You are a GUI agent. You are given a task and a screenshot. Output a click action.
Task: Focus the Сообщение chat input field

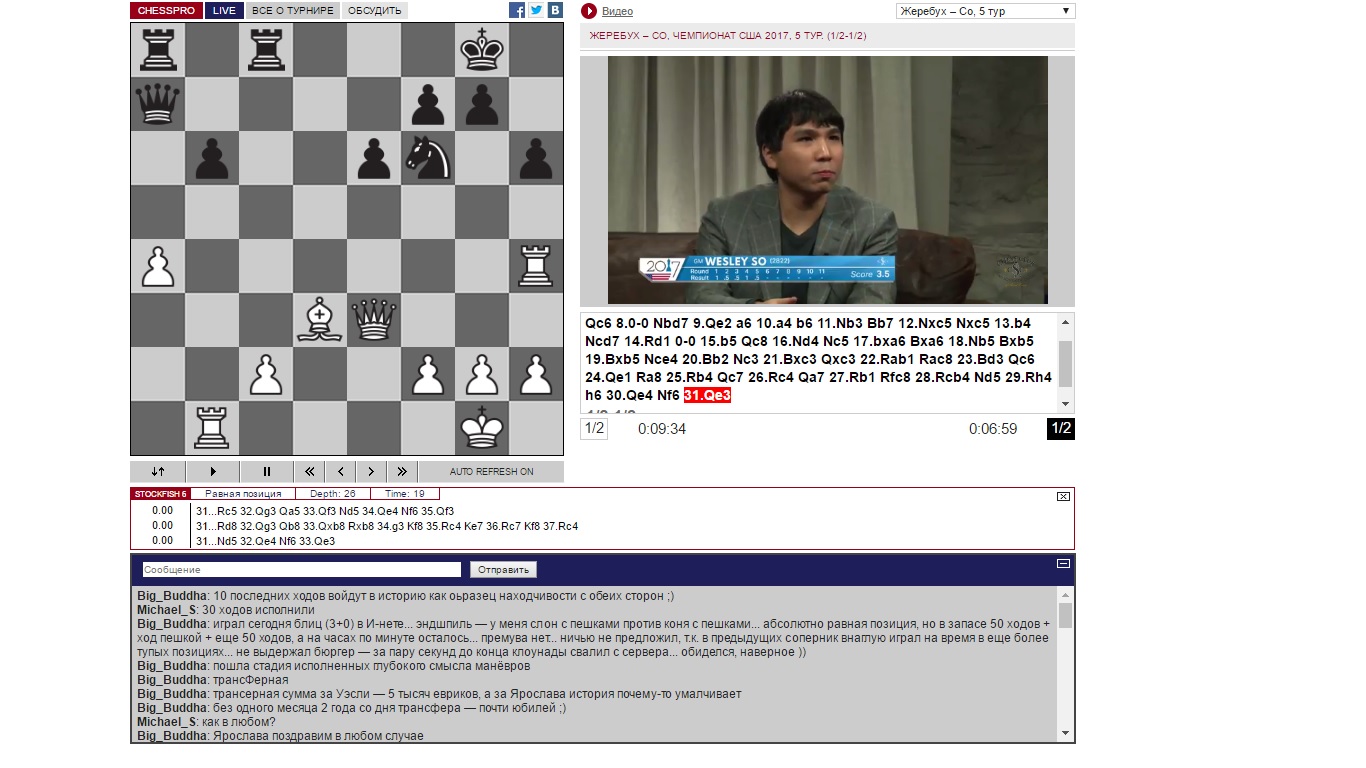[301, 570]
